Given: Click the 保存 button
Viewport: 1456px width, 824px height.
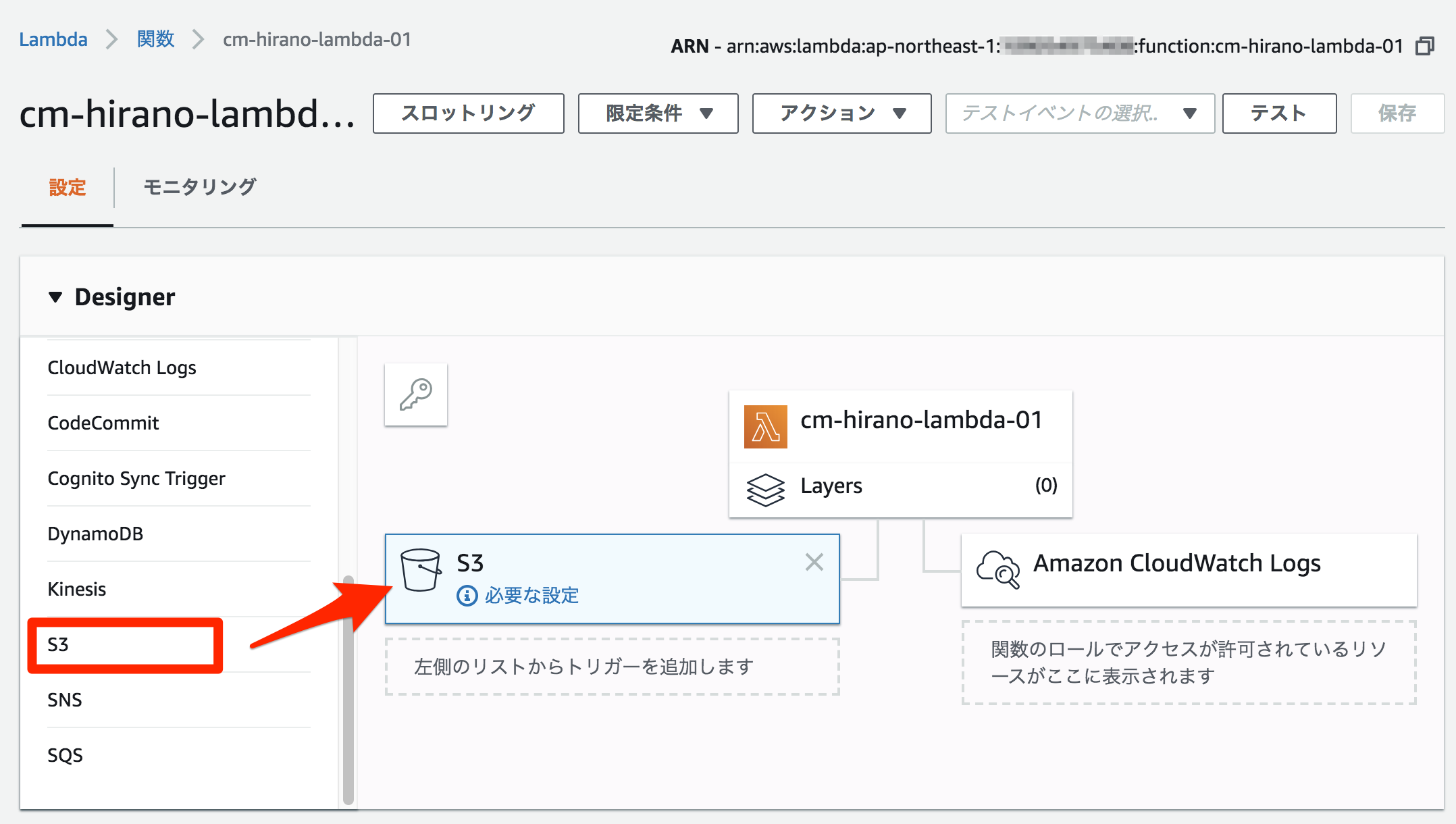Looking at the screenshot, I should [x=1397, y=113].
